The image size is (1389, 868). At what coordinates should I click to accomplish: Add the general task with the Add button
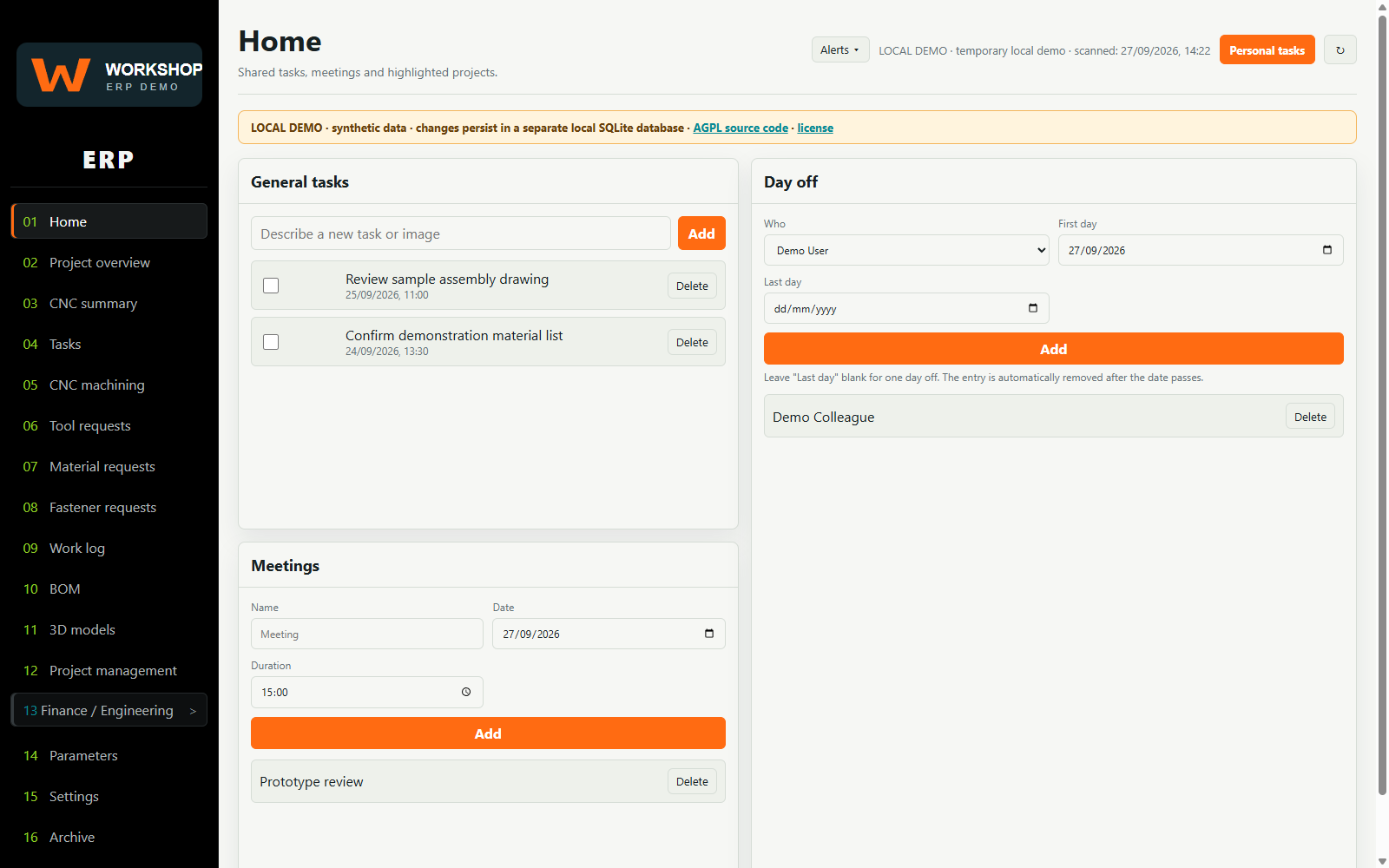[x=701, y=233]
